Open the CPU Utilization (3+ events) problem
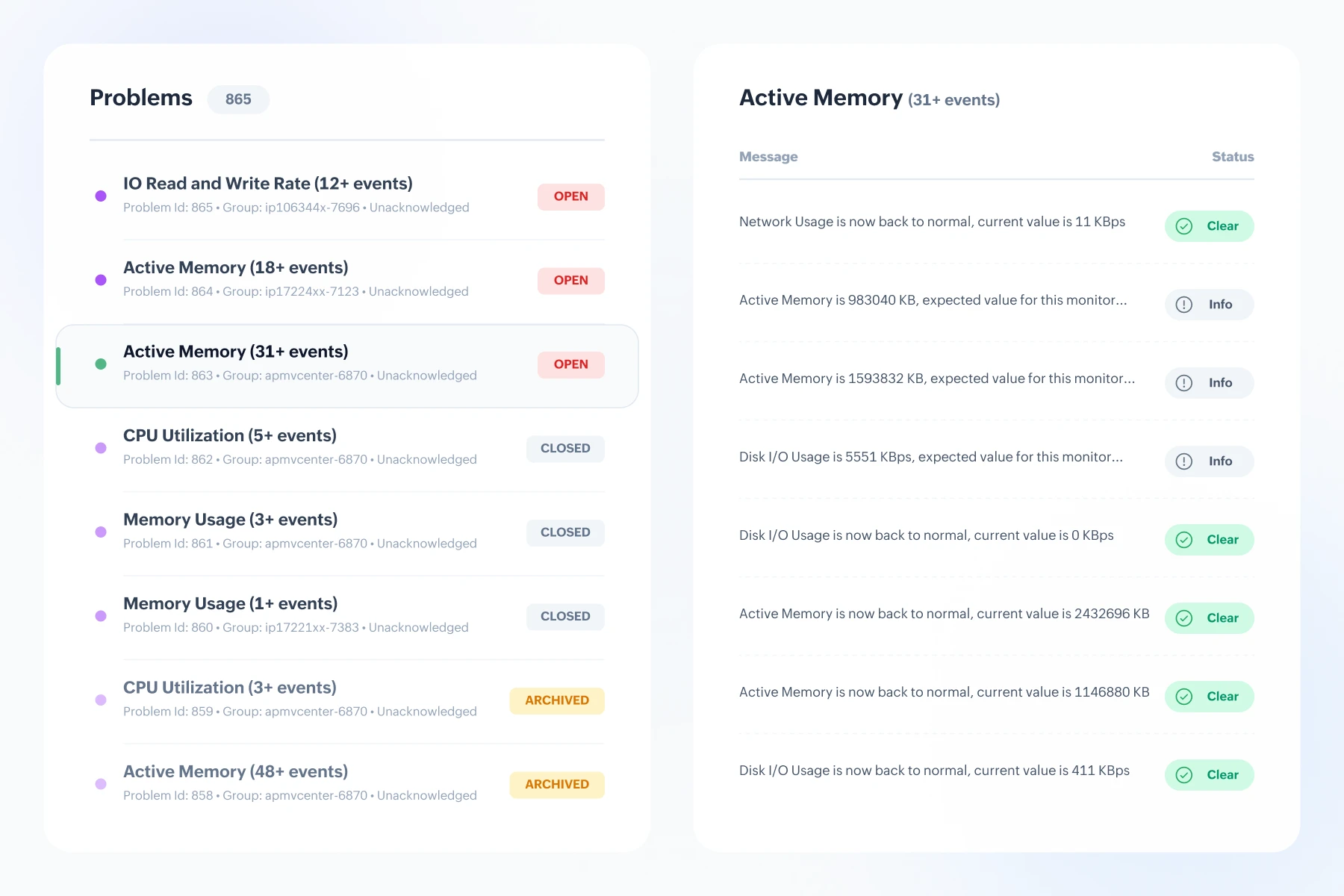The image size is (1344, 896). click(230, 688)
